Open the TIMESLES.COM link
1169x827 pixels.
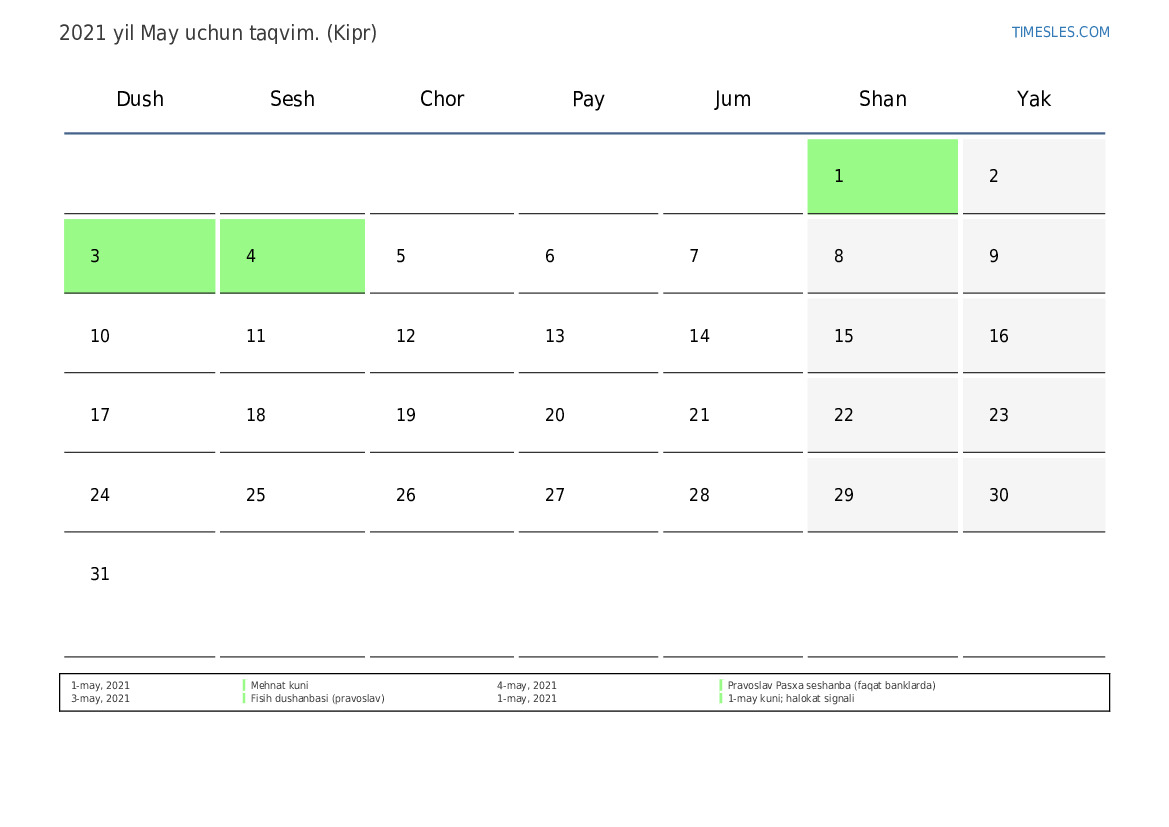(x=1060, y=32)
